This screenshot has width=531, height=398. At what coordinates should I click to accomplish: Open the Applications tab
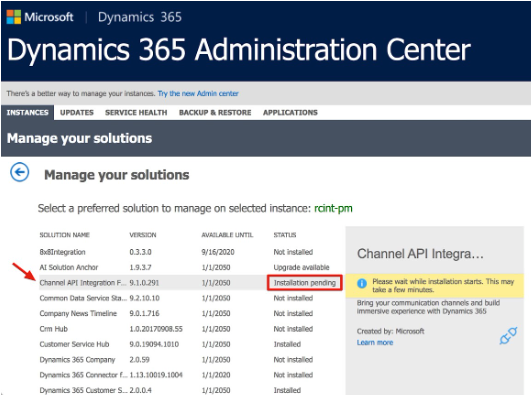click(x=290, y=112)
